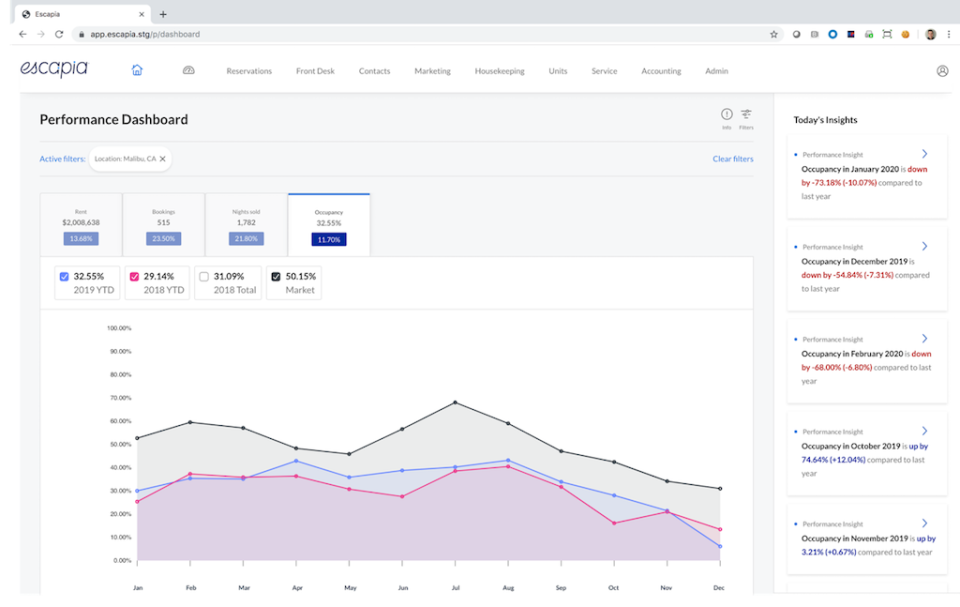The height and width of the screenshot is (607, 960).
Task: Expand the December 2019 occupancy insight
Action: point(924,246)
